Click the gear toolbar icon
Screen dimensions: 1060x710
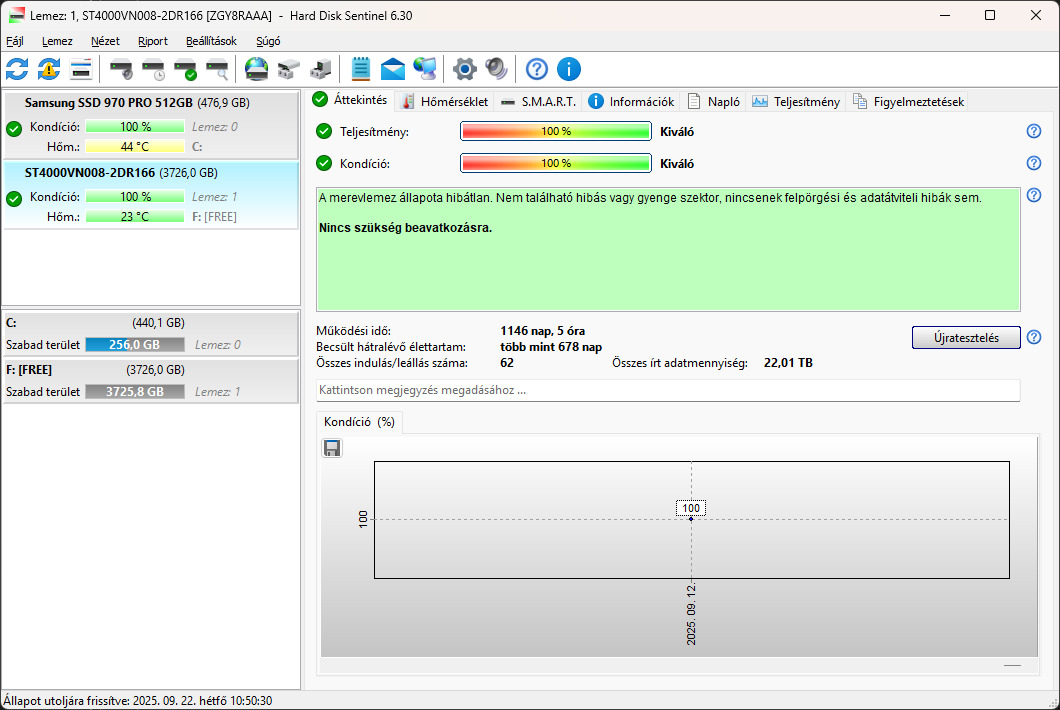pos(464,69)
